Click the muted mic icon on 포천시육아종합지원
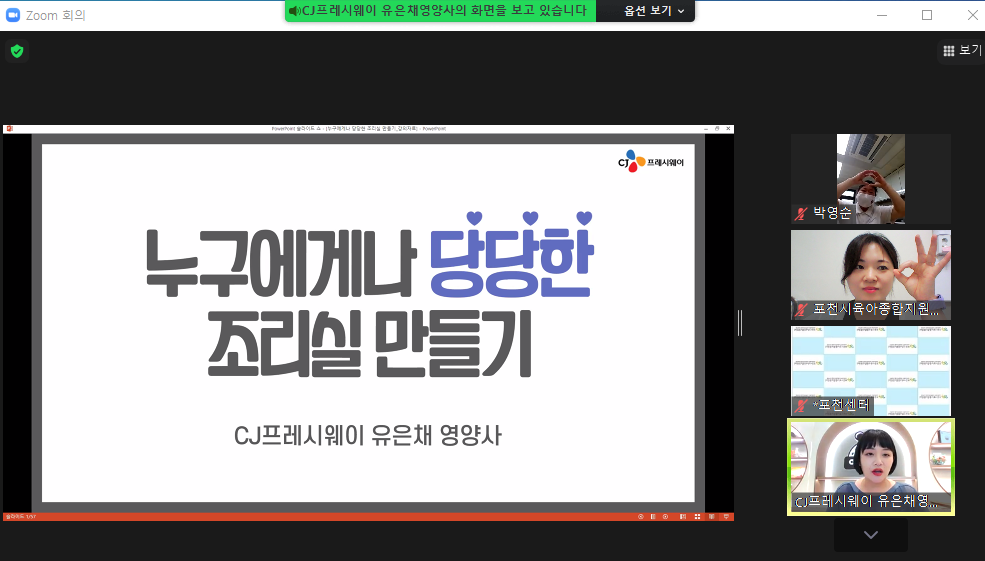Image resolution: width=985 pixels, height=561 pixels. [x=801, y=309]
